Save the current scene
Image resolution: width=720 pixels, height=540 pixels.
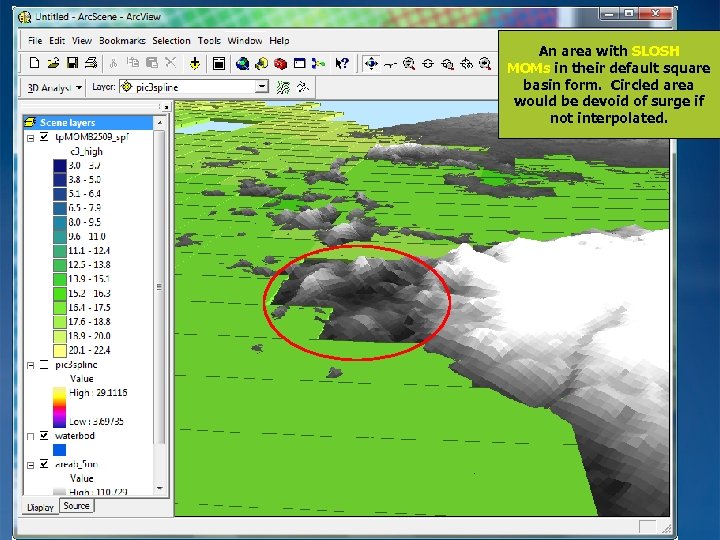(72, 63)
